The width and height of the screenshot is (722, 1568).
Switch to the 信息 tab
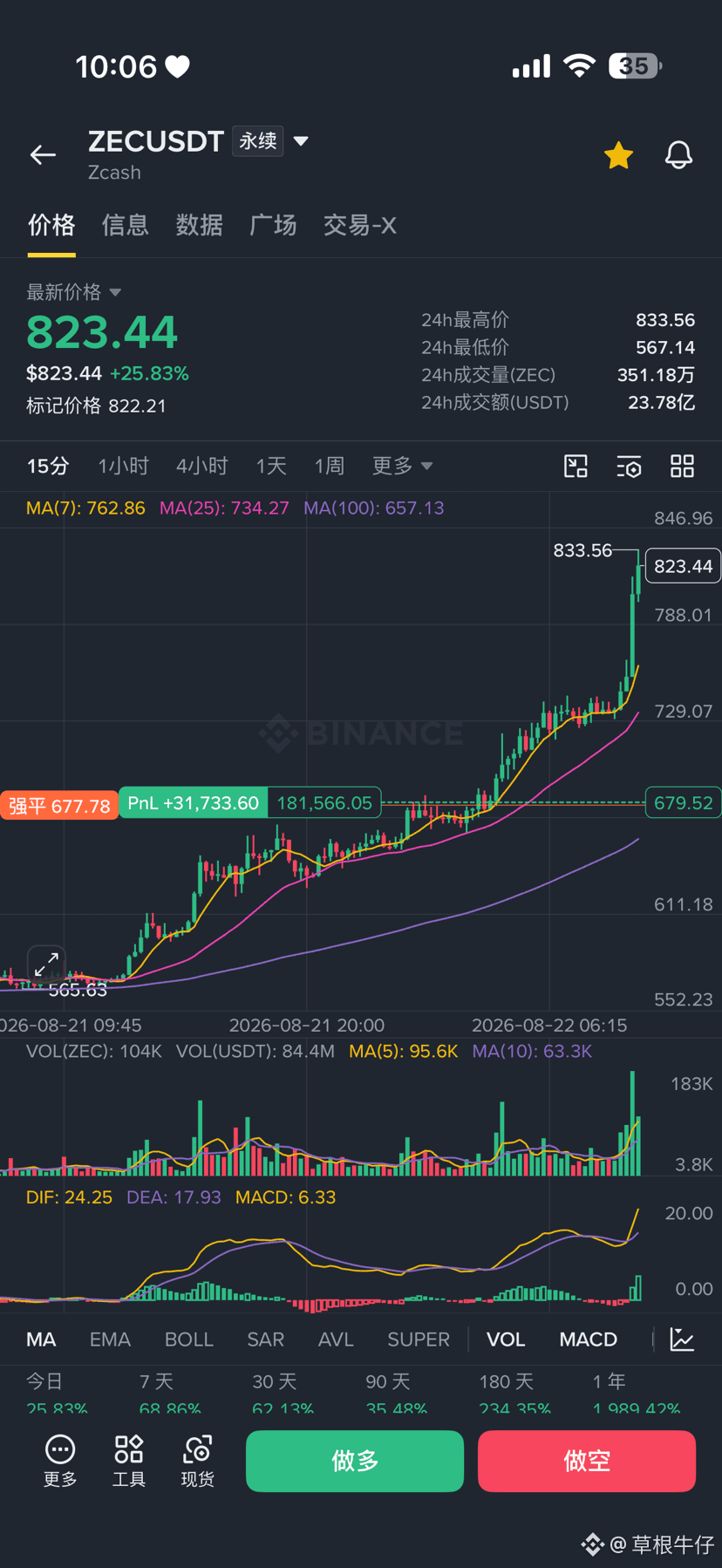125,225
